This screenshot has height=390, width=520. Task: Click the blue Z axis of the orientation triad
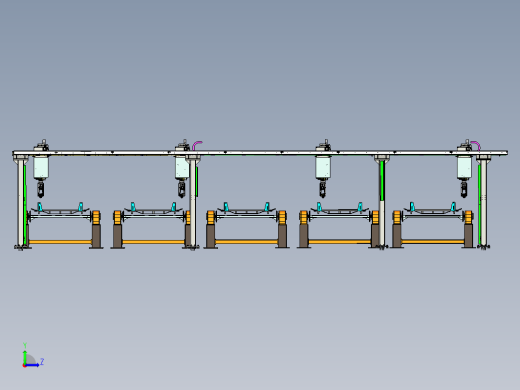pos(32,365)
